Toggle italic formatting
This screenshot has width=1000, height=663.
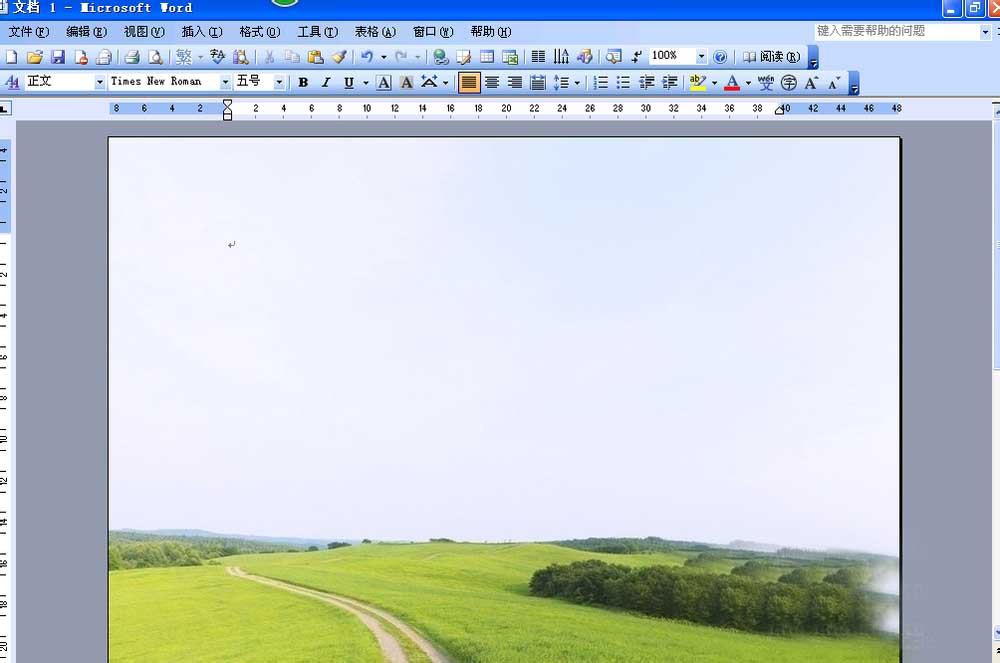point(325,82)
